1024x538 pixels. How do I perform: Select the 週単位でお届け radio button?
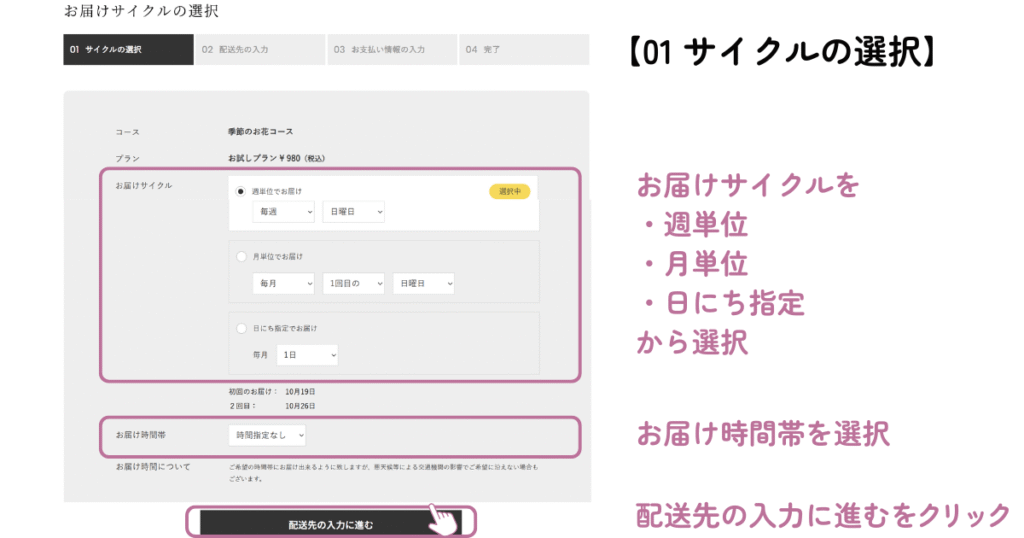pyautogui.click(x=241, y=191)
